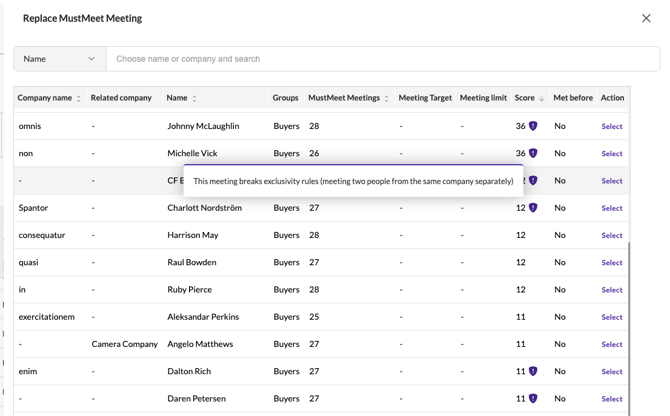Click the Groups column header
670x416 pixels.
click(285, 98)
